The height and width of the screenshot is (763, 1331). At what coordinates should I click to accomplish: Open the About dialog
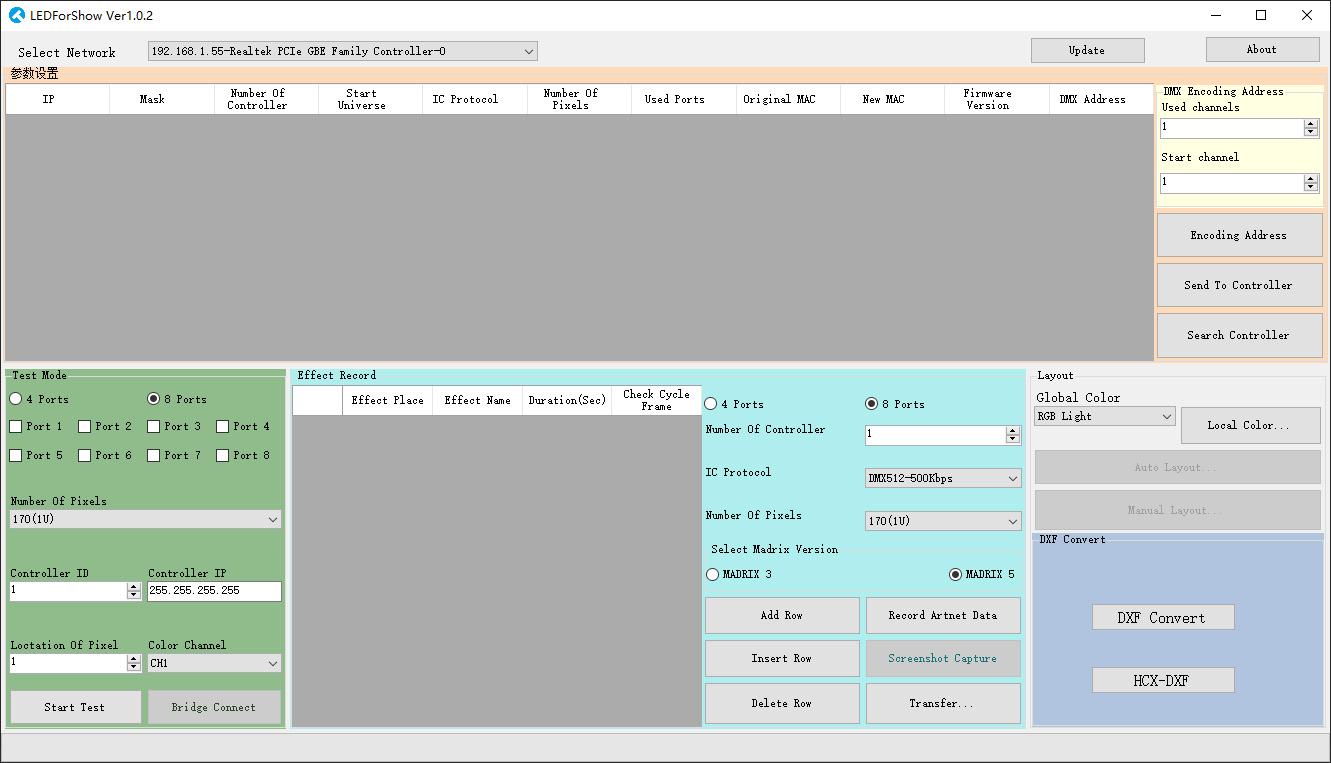(x=1262, y=49)
